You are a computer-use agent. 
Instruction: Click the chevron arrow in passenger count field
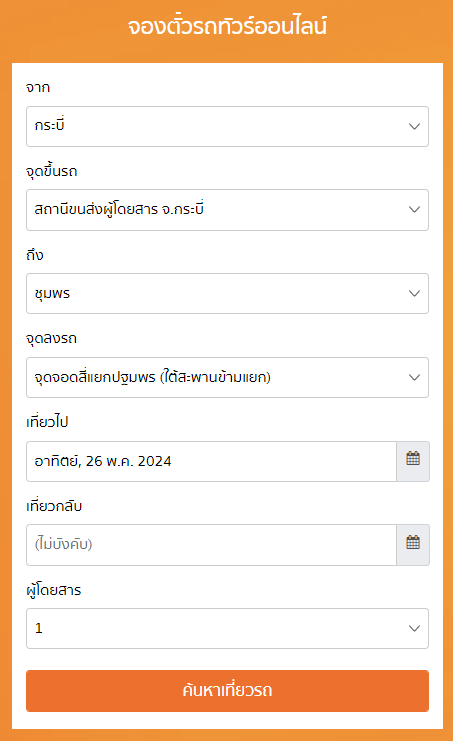[x=414, y=628]
